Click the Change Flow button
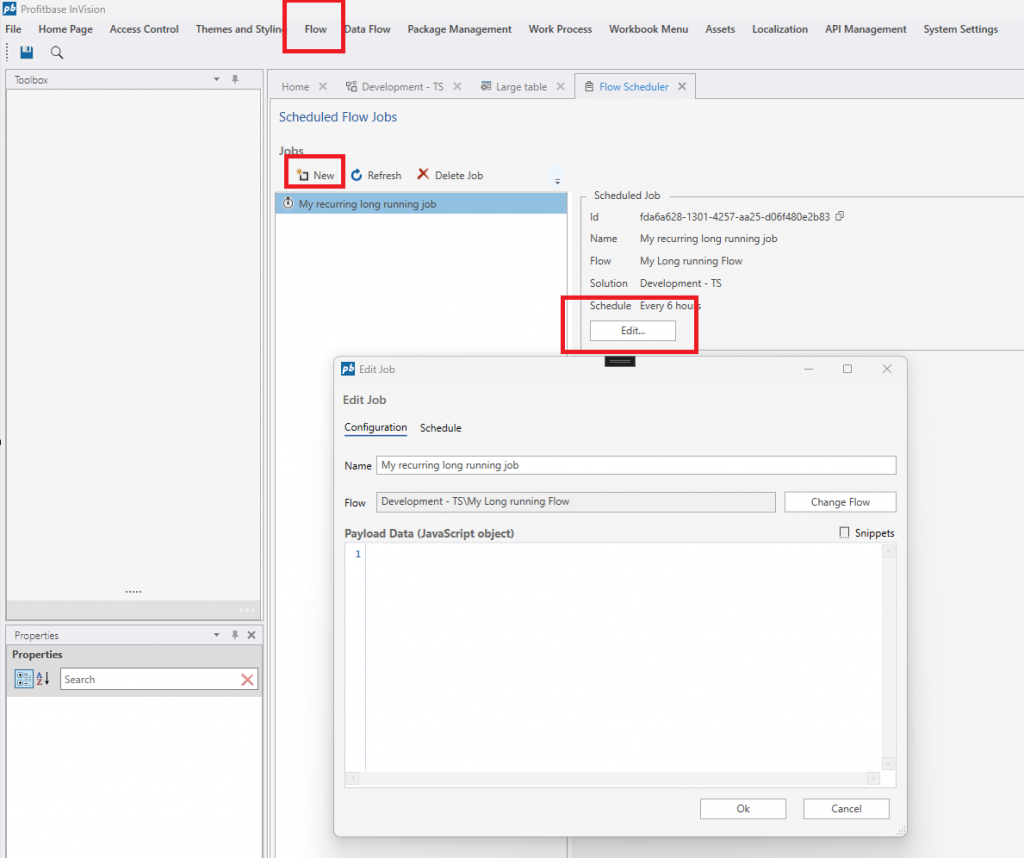The width and height of the screenshot is (1024, 858). 839,502
